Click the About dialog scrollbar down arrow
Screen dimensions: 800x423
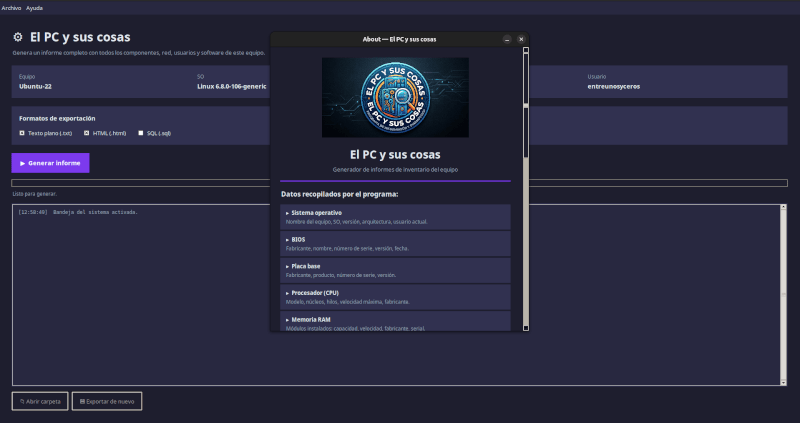pos(526,328)
